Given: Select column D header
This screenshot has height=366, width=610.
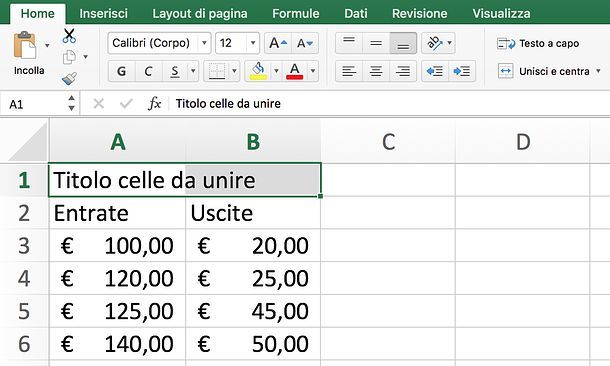Looking at the screenshot, I should tap(523, 142).
